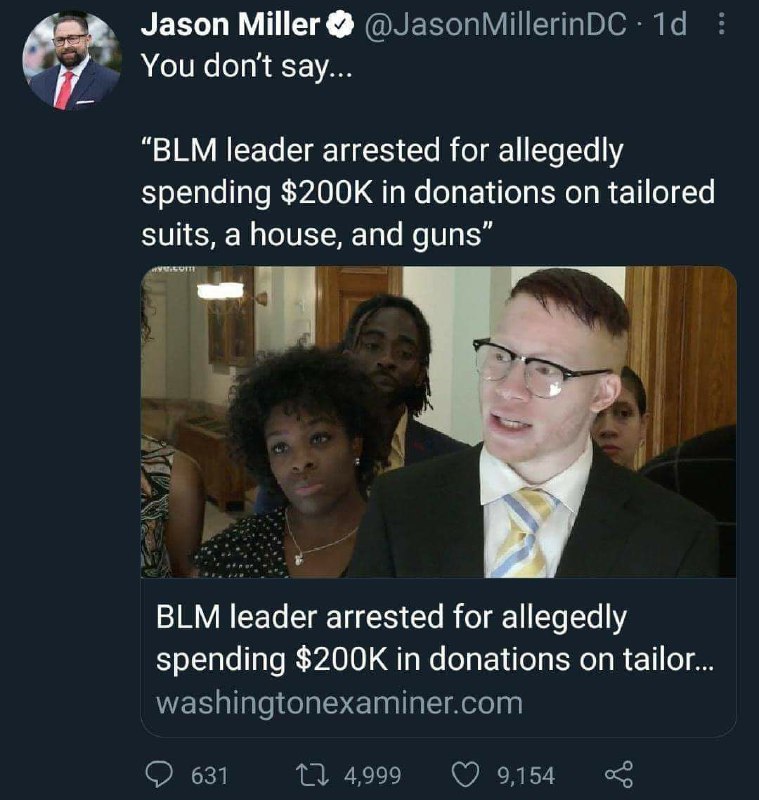The image size is (759, 800).
Task: Click the man with glasses in the preview photo
Action: (x=543, y=423)
